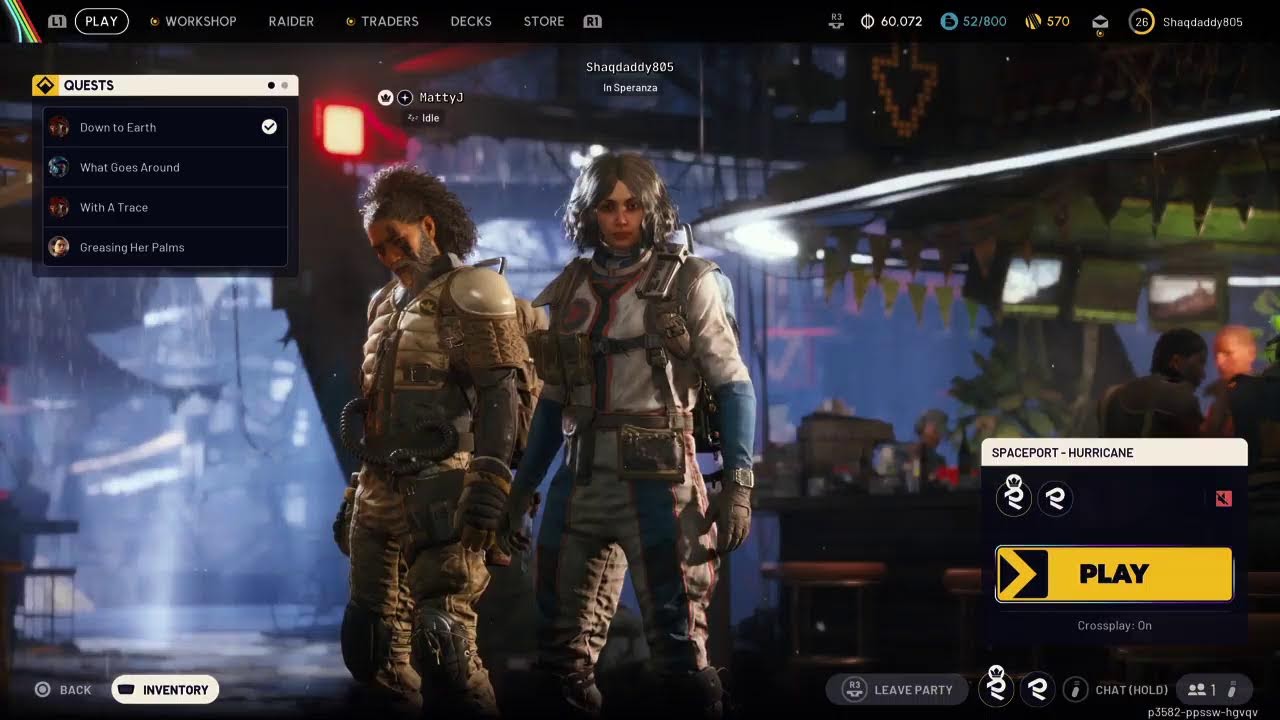Click the gold striped token icon beside 570
The height and width of the screenshot is (720, 1280).
coord(1033,21)
